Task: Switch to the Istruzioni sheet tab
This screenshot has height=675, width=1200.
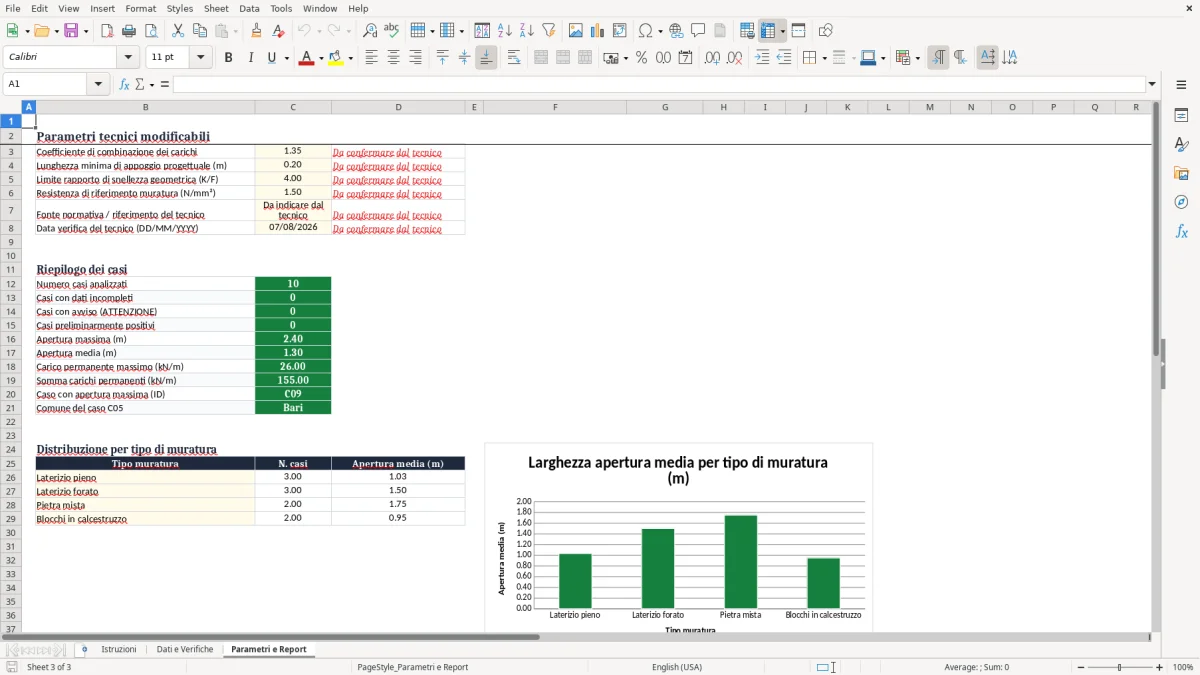Action: (x=119, y=650)
